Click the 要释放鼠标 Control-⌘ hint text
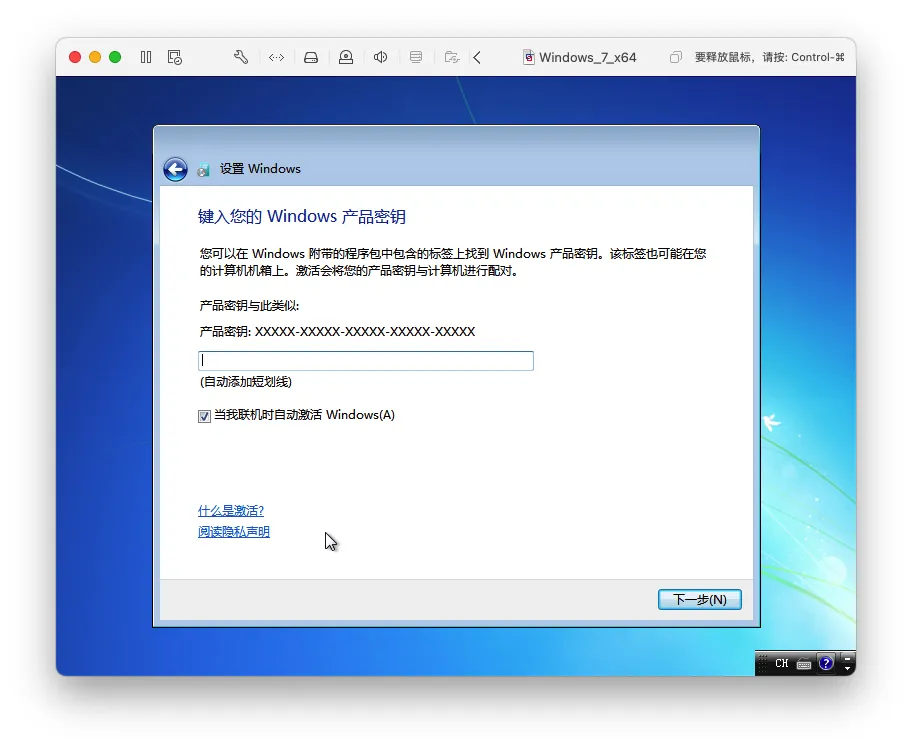This screenshot has width=912, height=750. [x=770, y=57]
